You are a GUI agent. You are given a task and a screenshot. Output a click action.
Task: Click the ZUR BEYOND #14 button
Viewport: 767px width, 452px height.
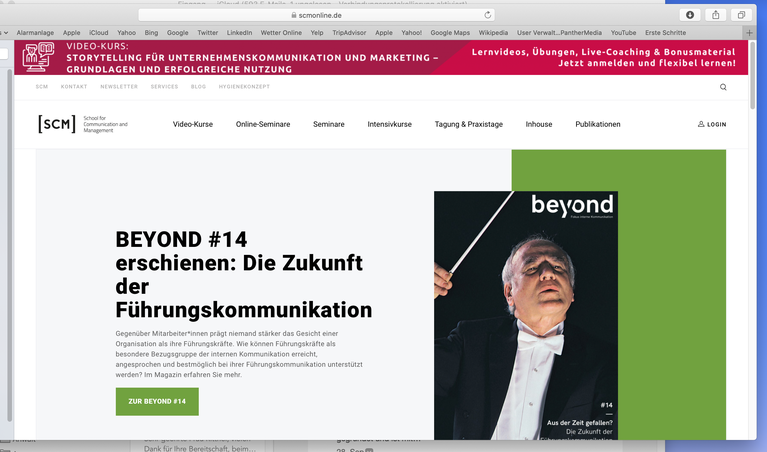point(157,402)
